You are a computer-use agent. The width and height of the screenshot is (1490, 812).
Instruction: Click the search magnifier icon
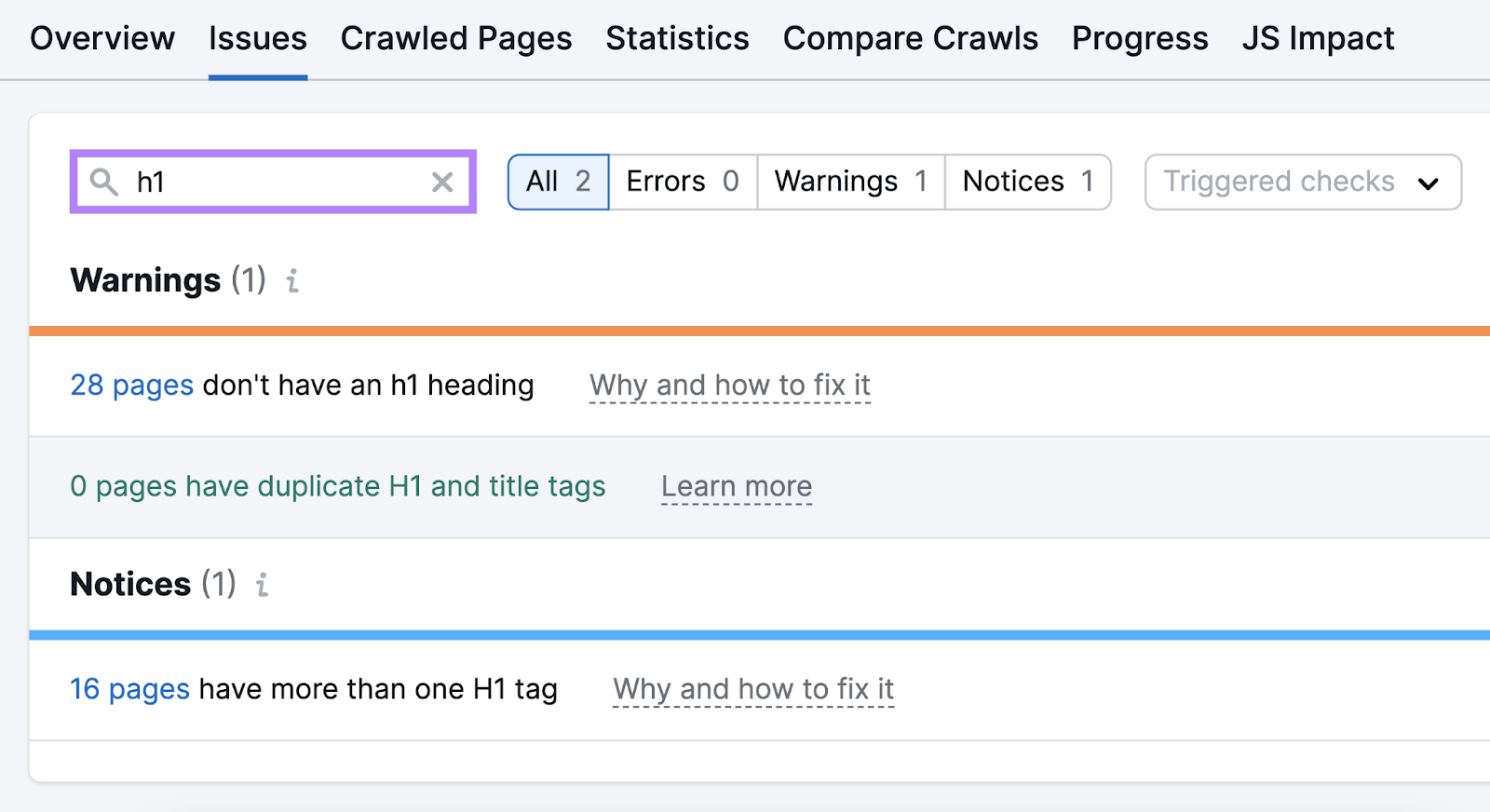coord(103,183)
